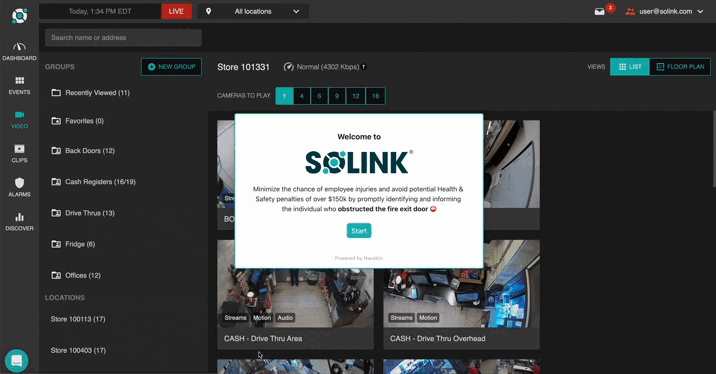Open CASH - Drive Thru Overhead camera thumbnail
The width and height of the screenshot is (716, 374).
(x=461, y=295)
